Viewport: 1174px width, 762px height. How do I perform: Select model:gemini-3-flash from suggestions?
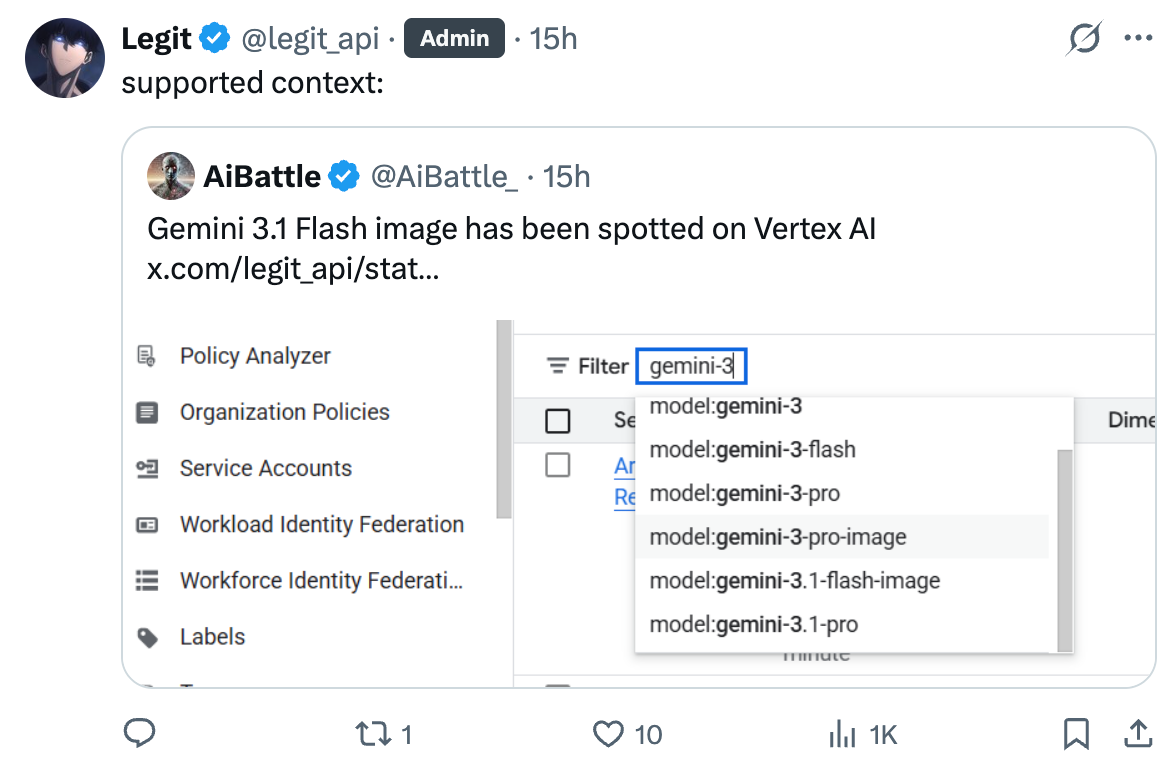752,450
